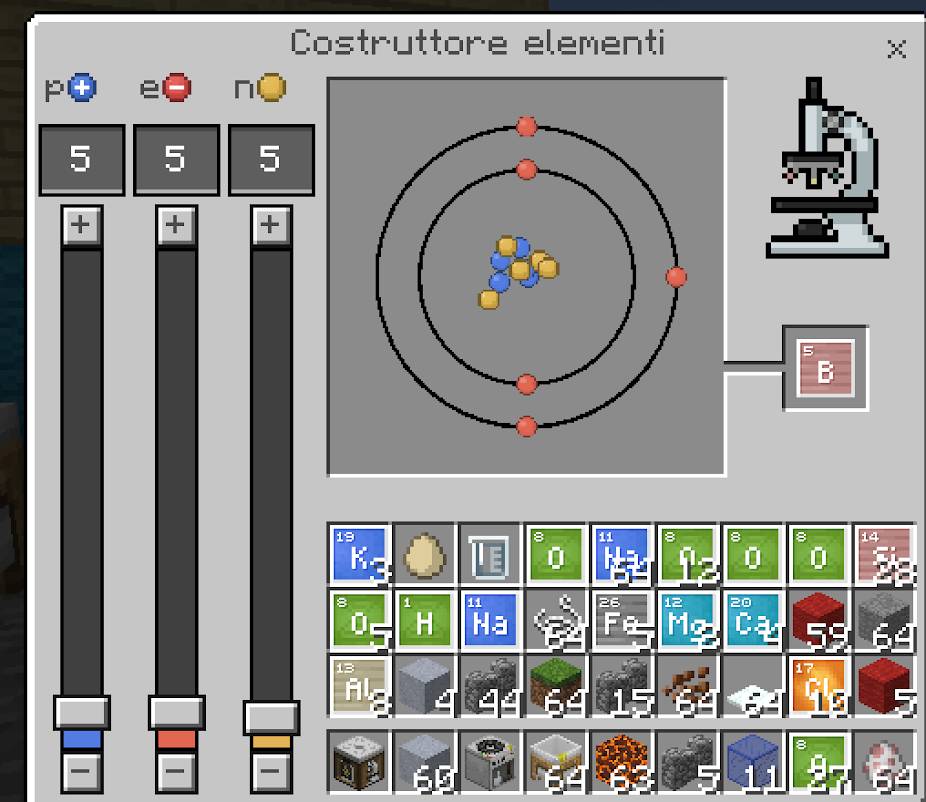The width and height of the screenshot is (926, 802).
Task: Grab the Magnesium (Mg) element stack
Action: (686, 620)
